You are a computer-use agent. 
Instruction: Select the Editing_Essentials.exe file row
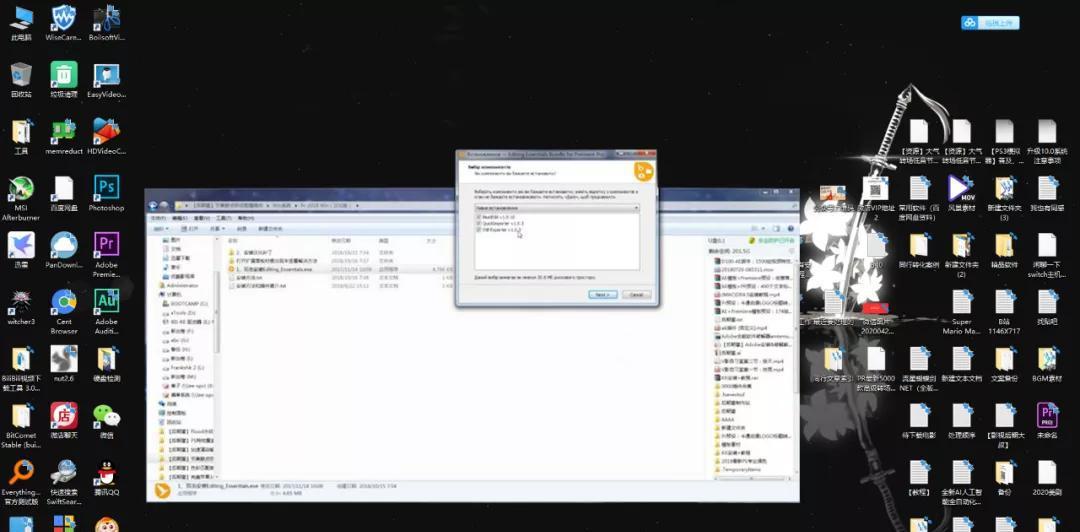[x=275, y=269]
